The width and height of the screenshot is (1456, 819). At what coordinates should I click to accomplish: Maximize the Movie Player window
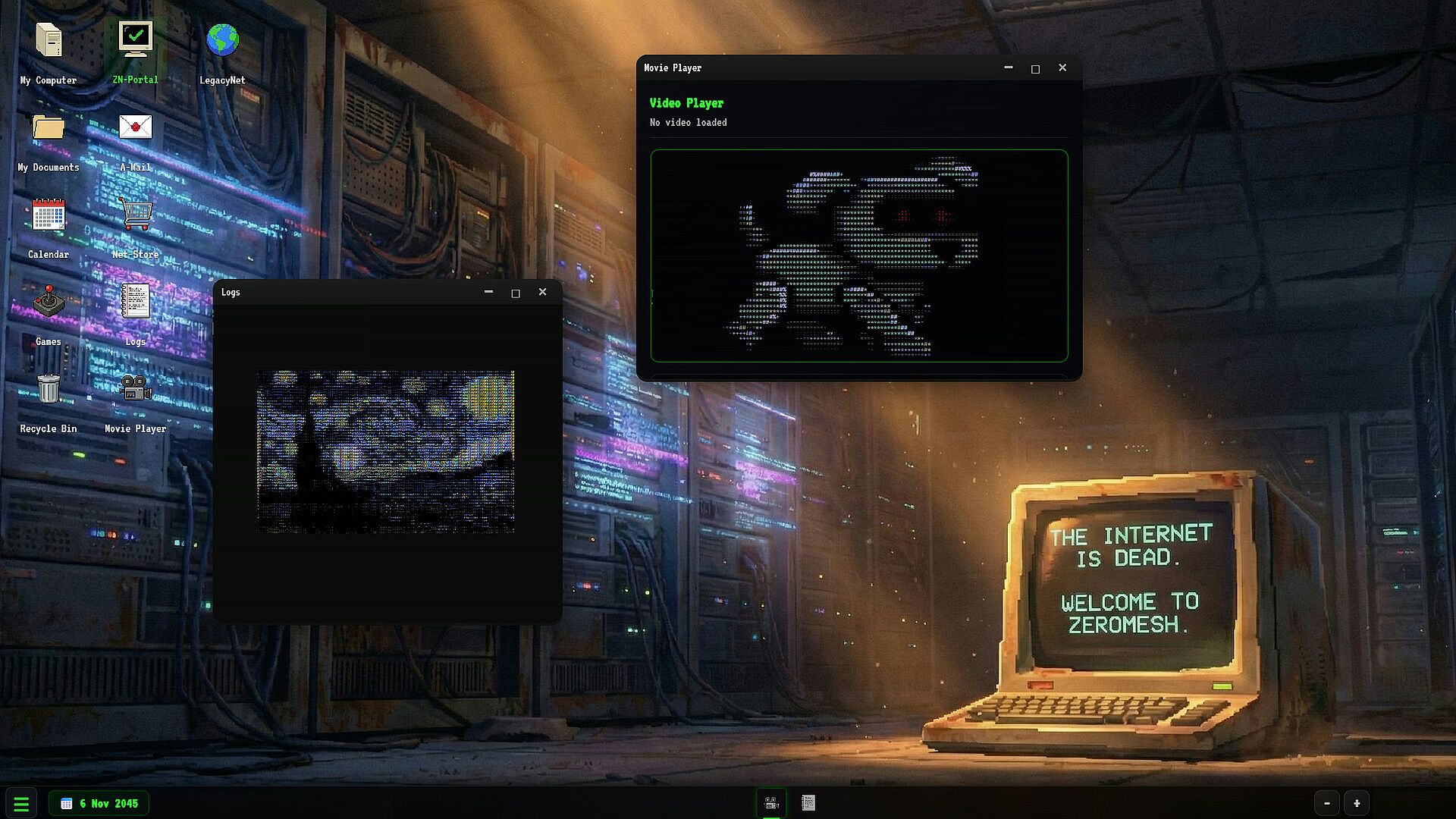click(1035, 68)
